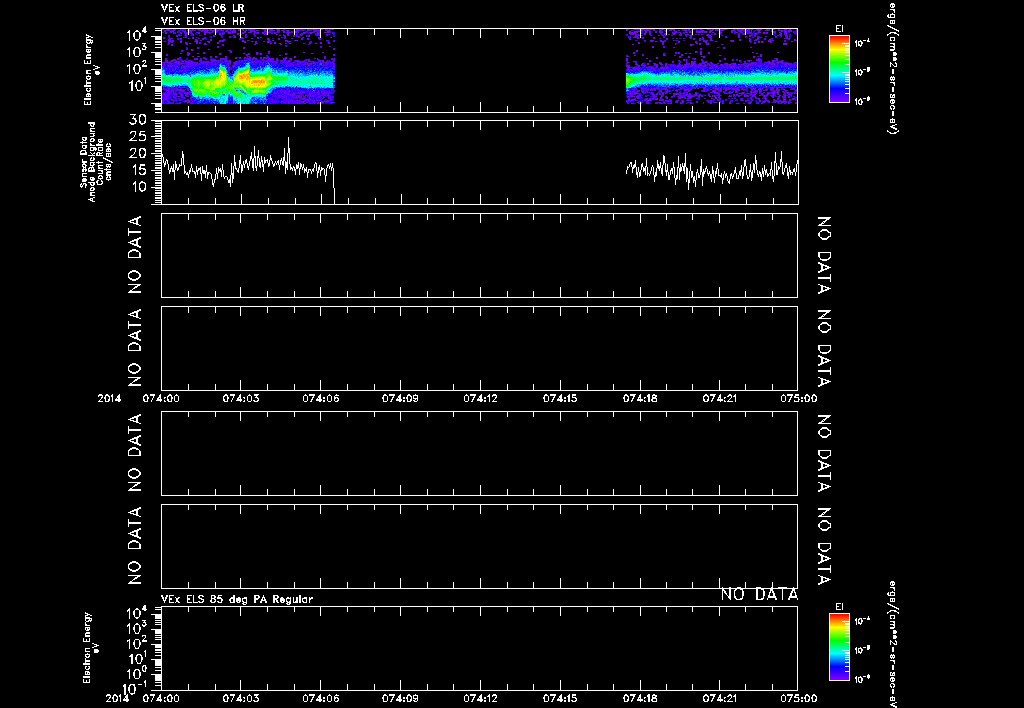Click the '074:21' label under the 85 deg PA panel
Viewport: 1024px width, 708px height.
click(720, 698)
